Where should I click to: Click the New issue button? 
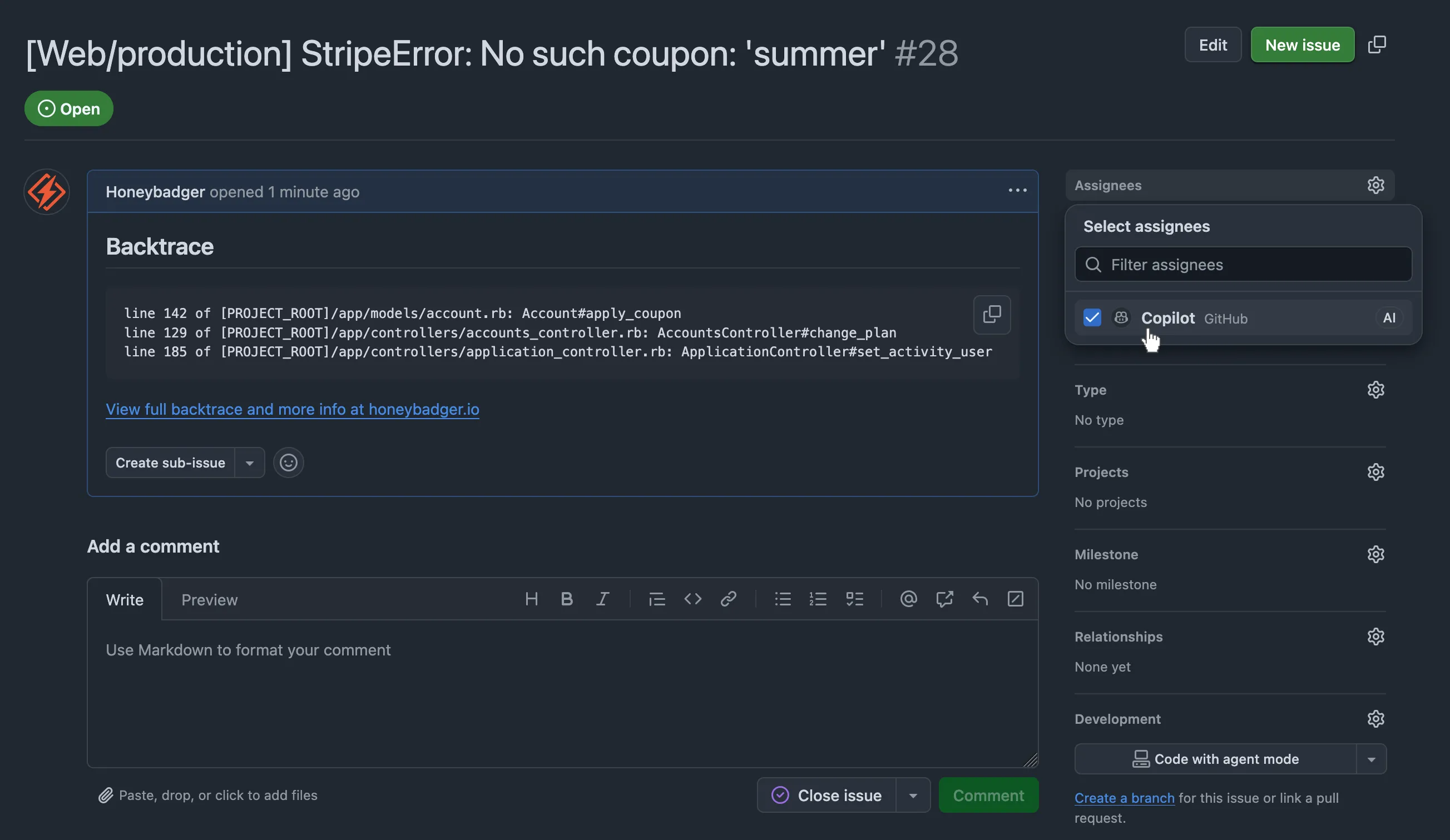pos(1302,44)
